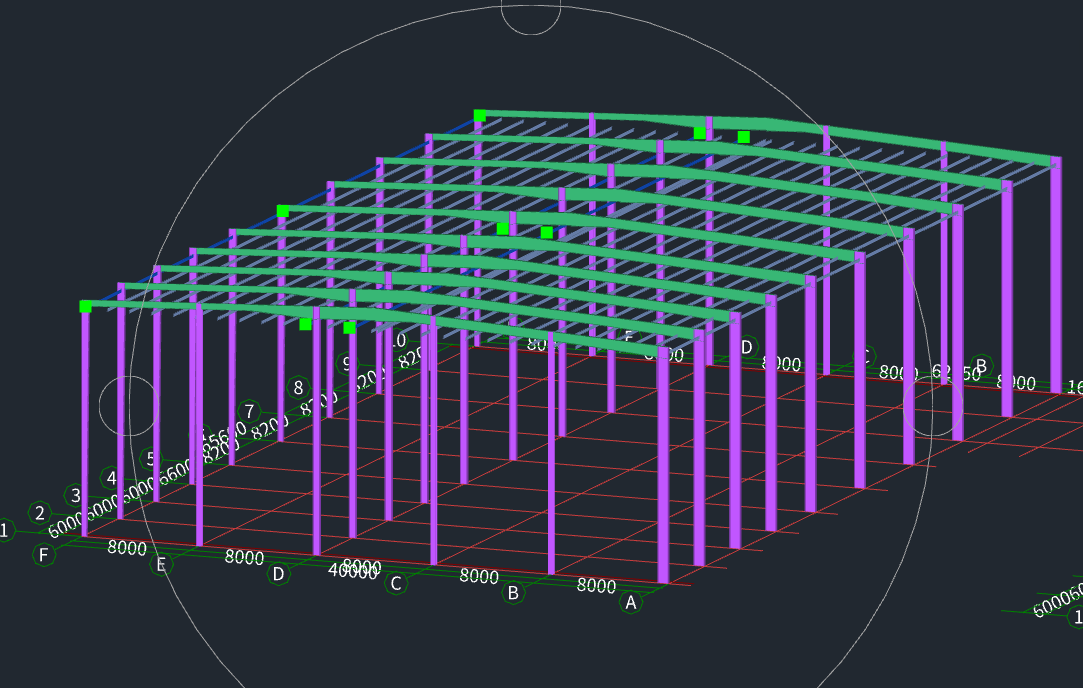Click the top orbit handle circle
The width and height of the screenshot is (1083, 688).
click(x=530, y=6)
